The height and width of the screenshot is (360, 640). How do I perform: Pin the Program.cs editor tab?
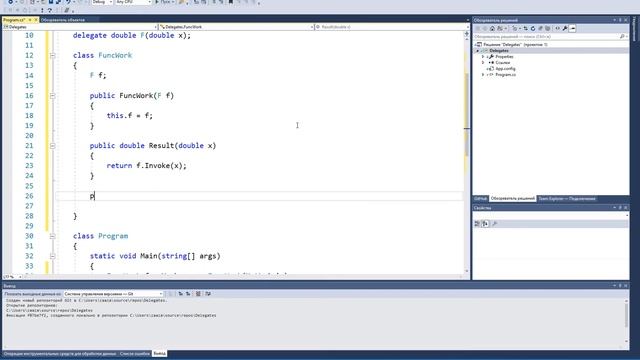pos(30,20)
